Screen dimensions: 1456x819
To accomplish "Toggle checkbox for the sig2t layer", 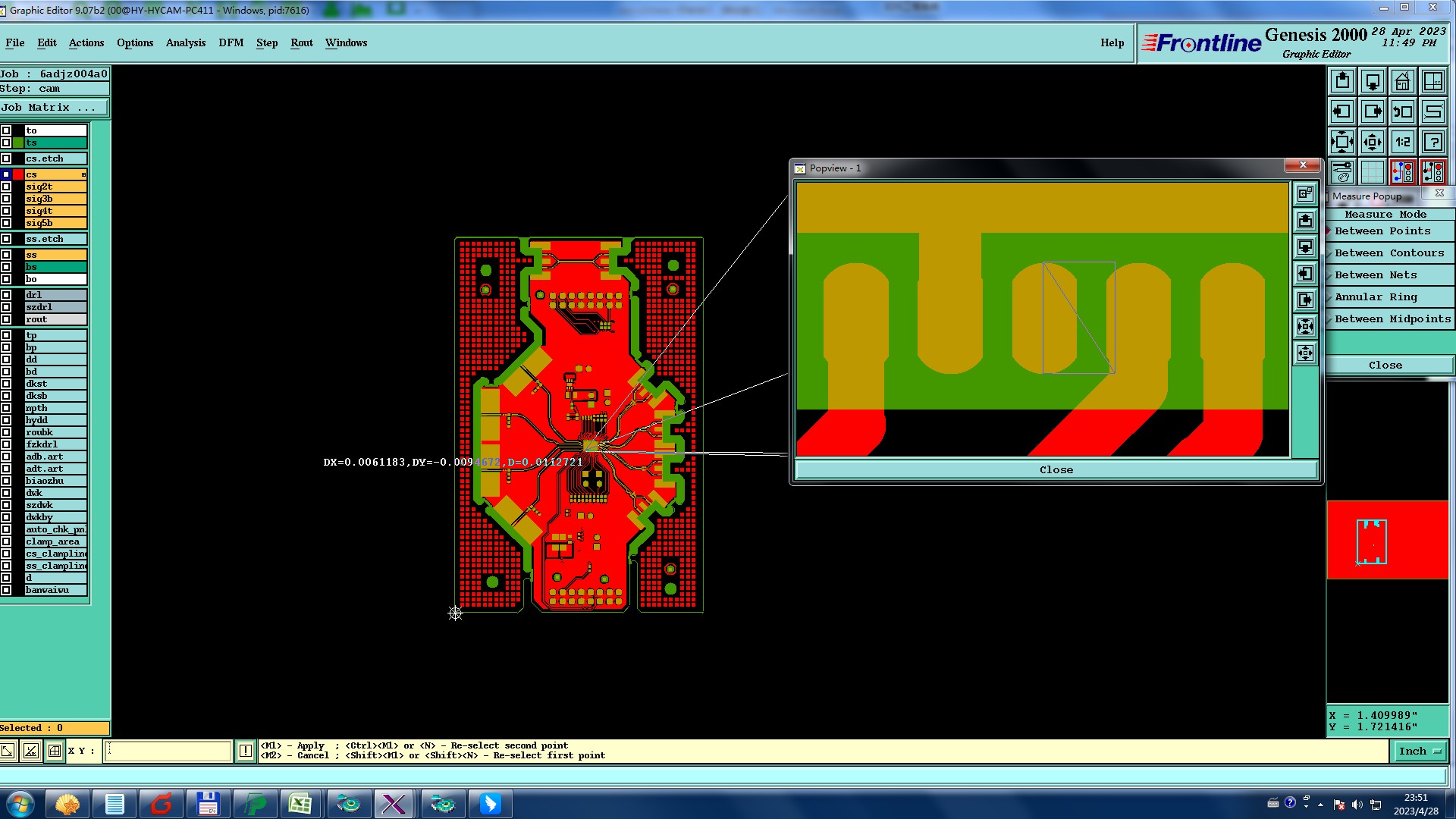I will point(6,187).
